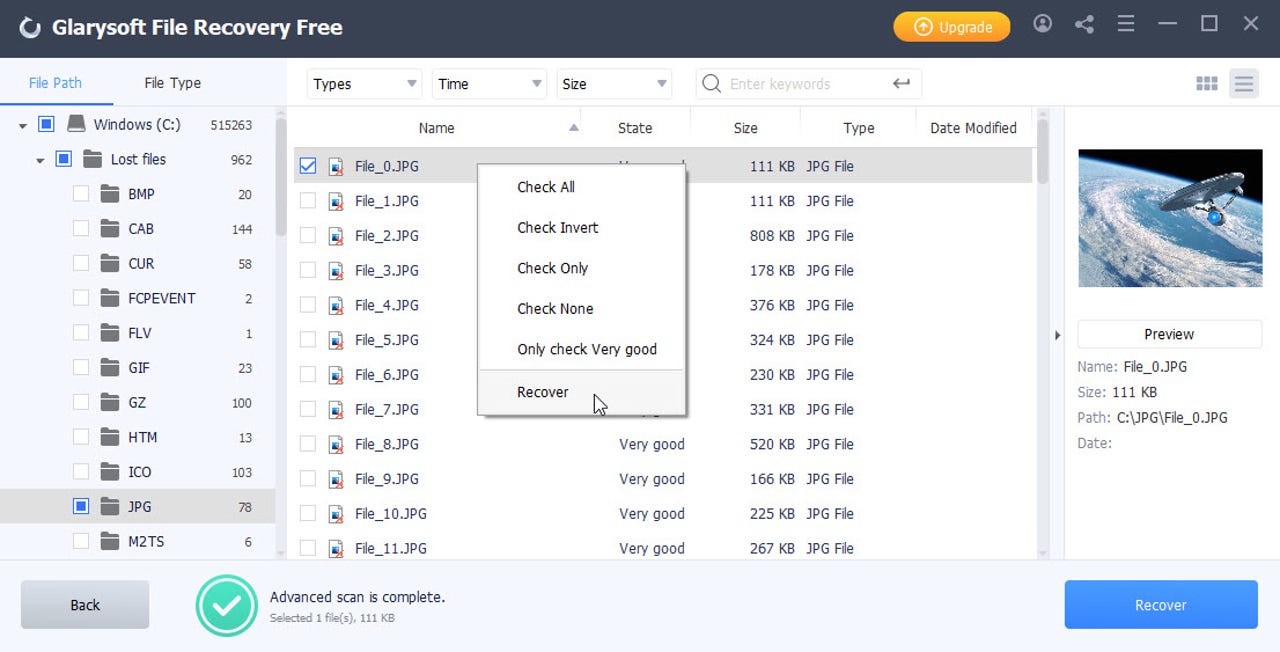
Task: Check the GIF folder checkbox
Action: click(81, 368)
